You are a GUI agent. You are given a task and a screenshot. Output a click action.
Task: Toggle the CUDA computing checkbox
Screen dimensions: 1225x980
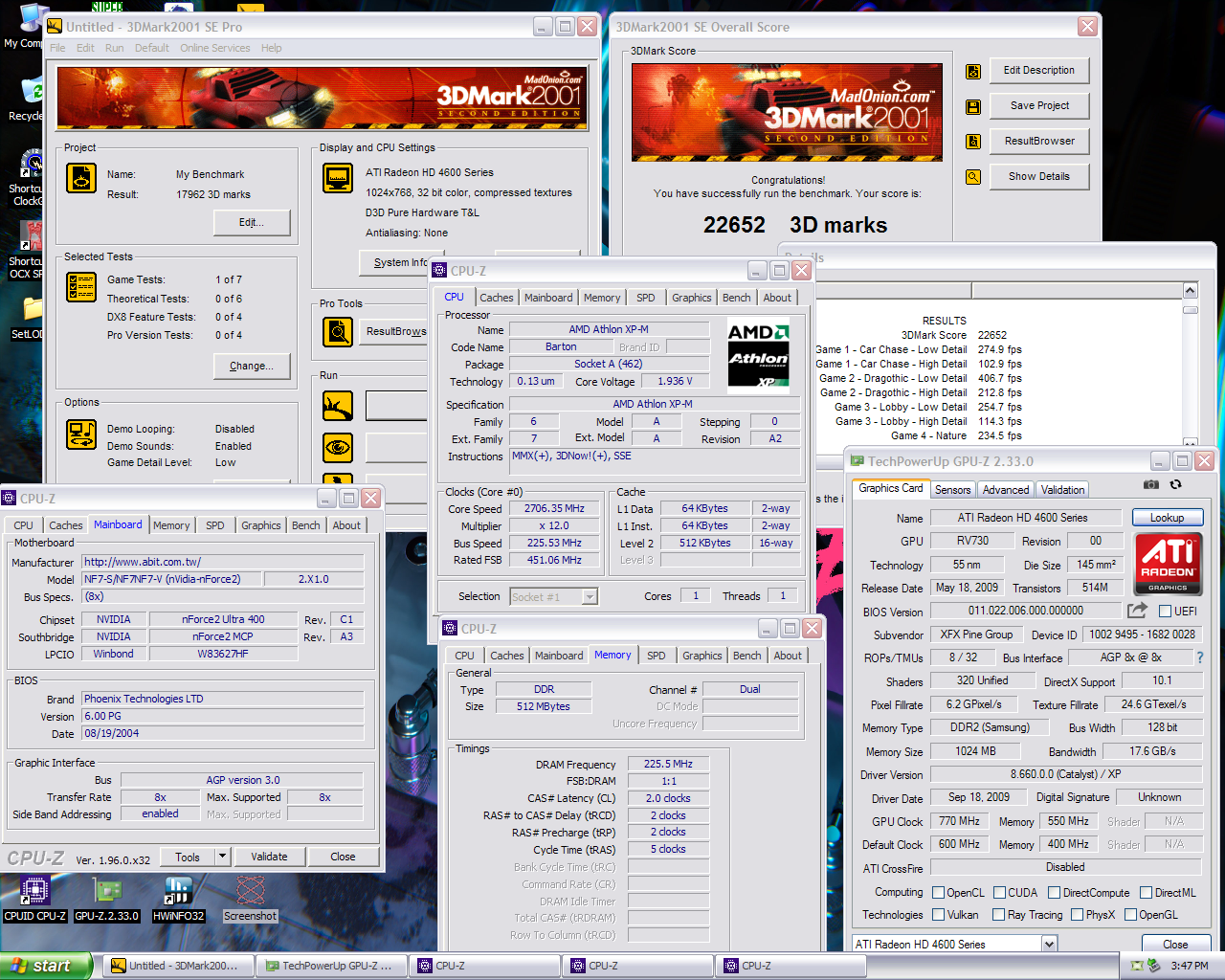999,893
